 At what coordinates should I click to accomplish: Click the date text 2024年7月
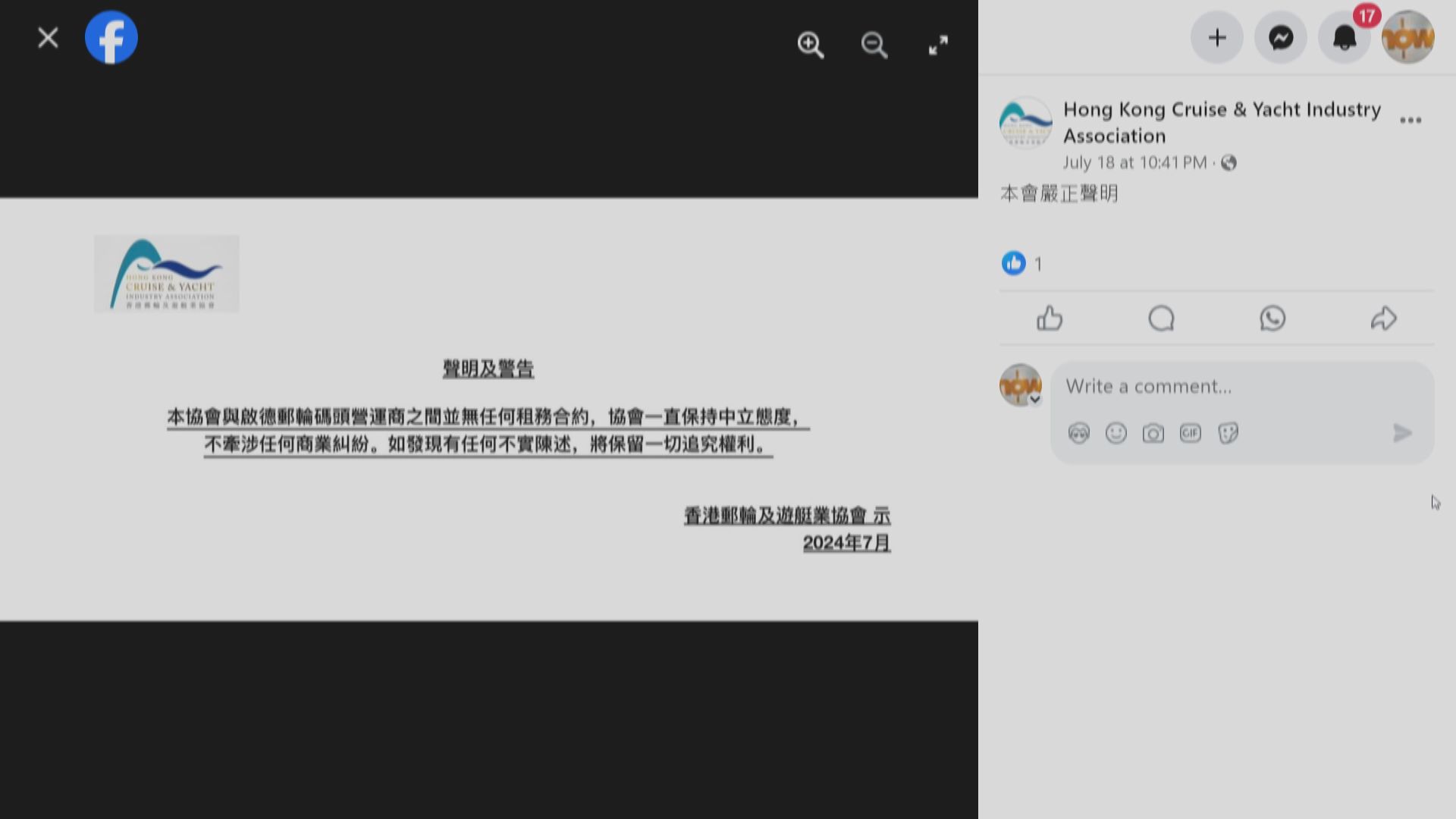846,543
